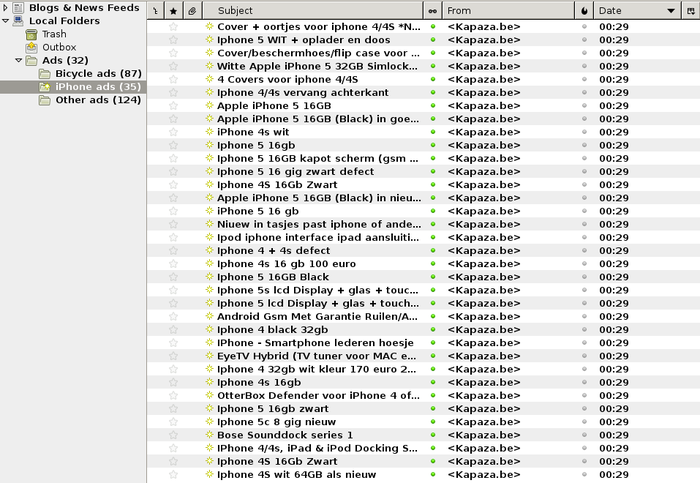Toggle read status dot for '4 Covers voor iphone 4/4S'
Viewport: 700px width, 483px height.
coord(433,79)
